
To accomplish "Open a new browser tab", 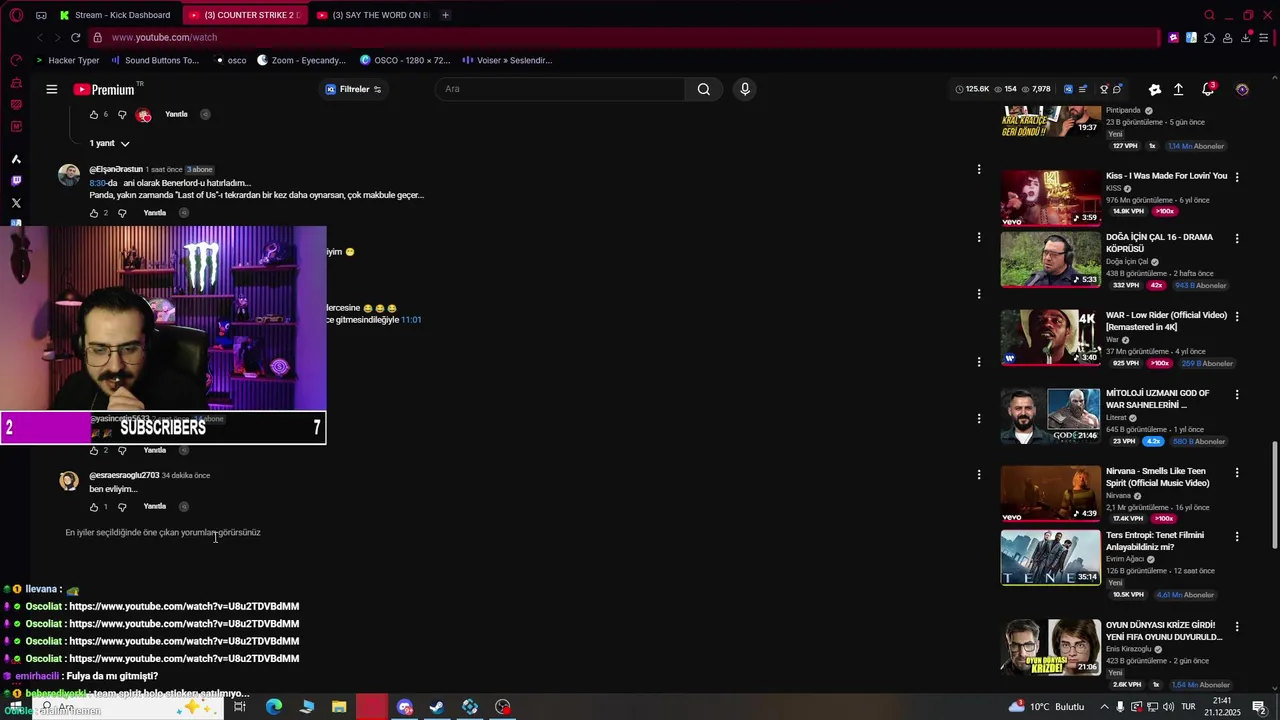I will (x=445, y=15).
